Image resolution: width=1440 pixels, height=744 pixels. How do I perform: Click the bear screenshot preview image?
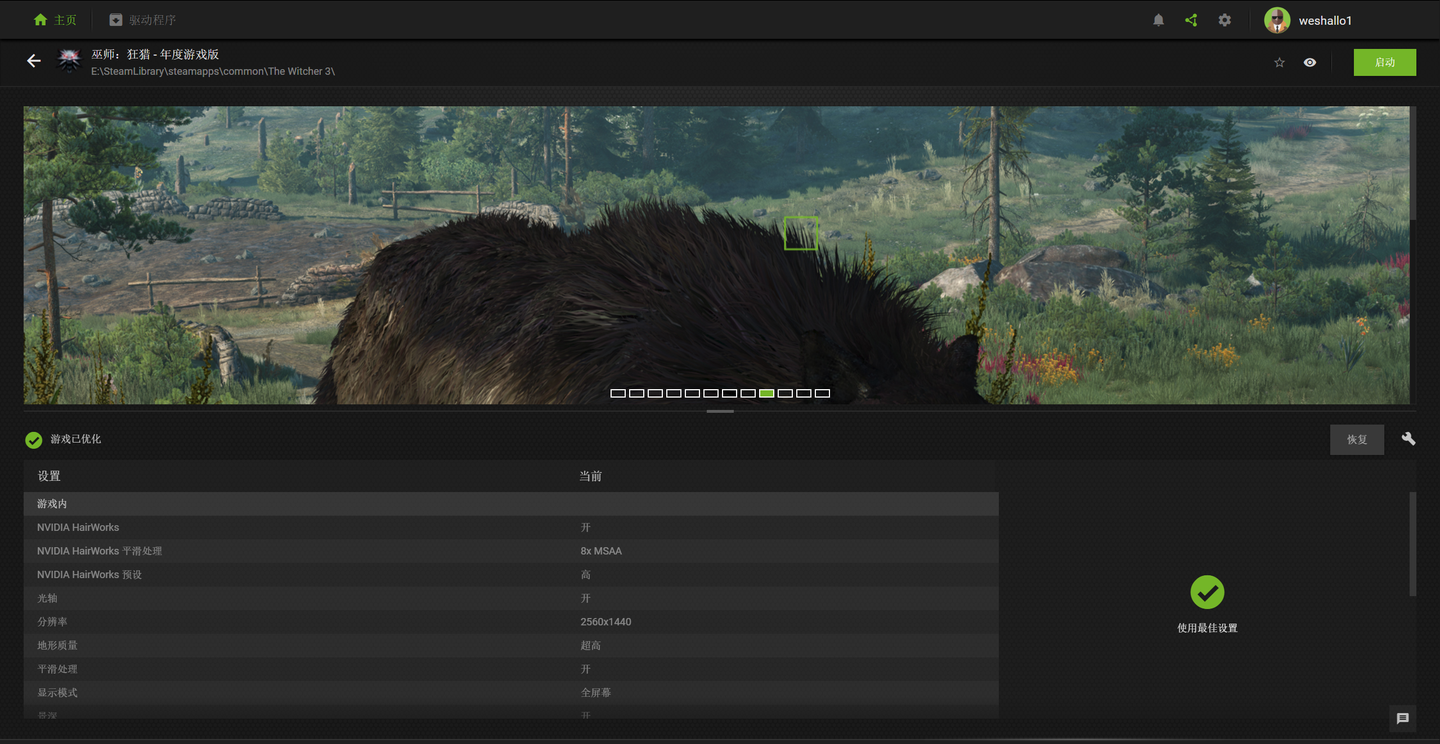716,255
